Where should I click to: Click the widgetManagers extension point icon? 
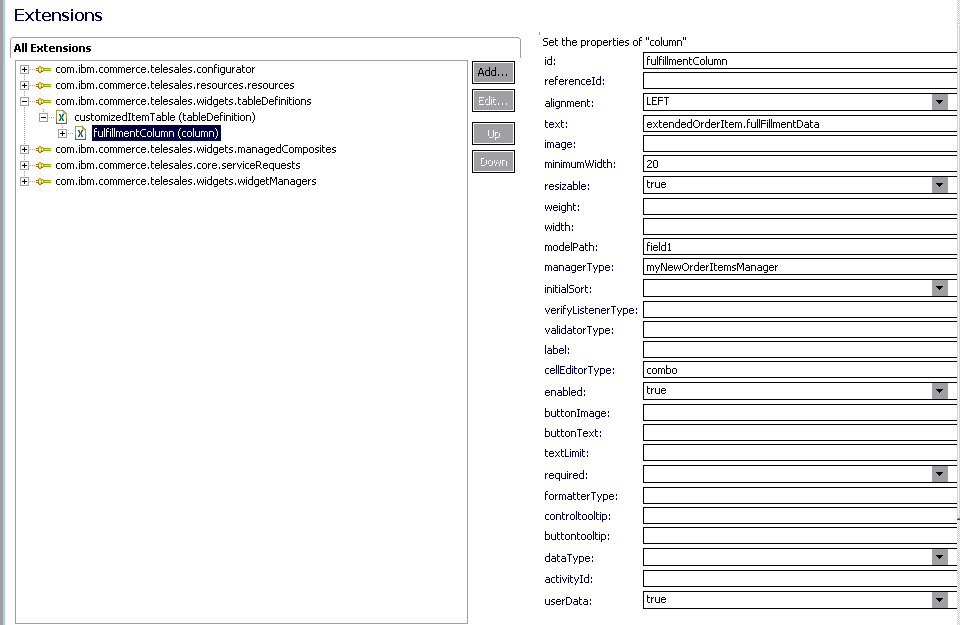(x=43, y=181)
